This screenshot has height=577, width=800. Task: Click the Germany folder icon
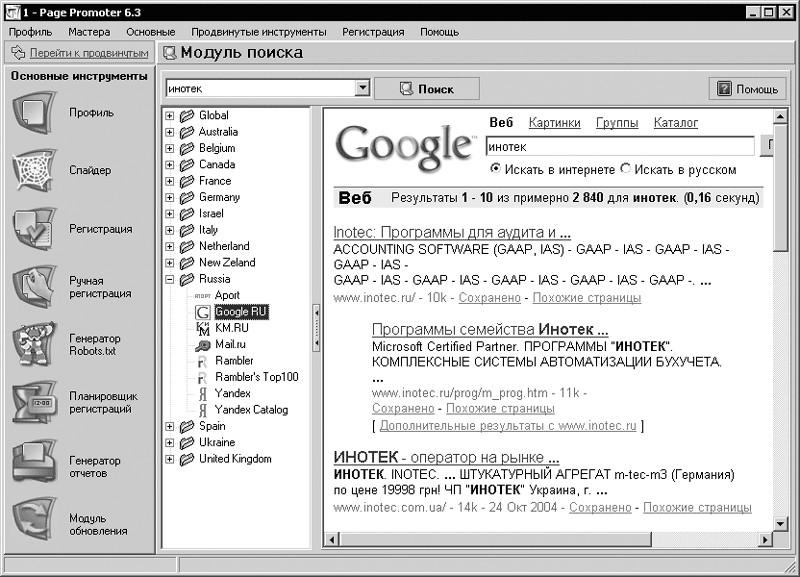pyautogui.click(x=187, y=197)
